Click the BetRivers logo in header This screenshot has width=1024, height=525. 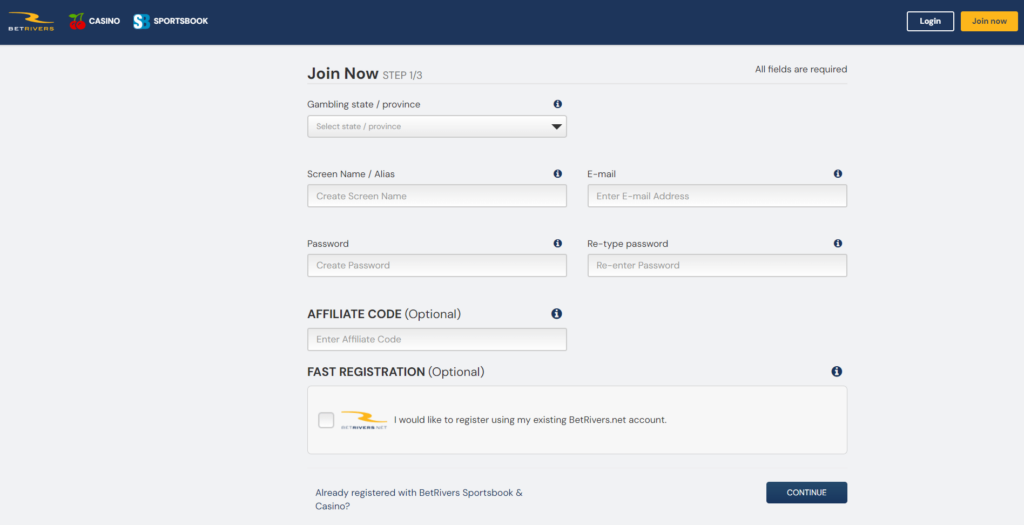[31, 21]
